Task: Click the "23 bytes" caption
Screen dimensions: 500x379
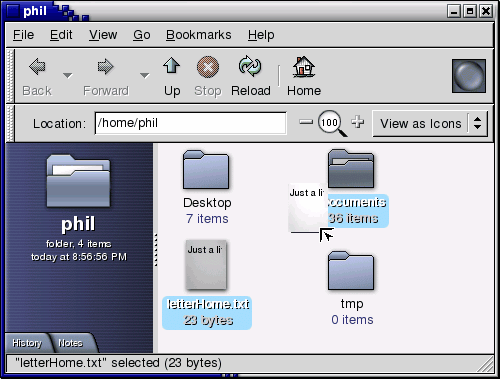Action: pyautogui.click(x=208, y=320)
